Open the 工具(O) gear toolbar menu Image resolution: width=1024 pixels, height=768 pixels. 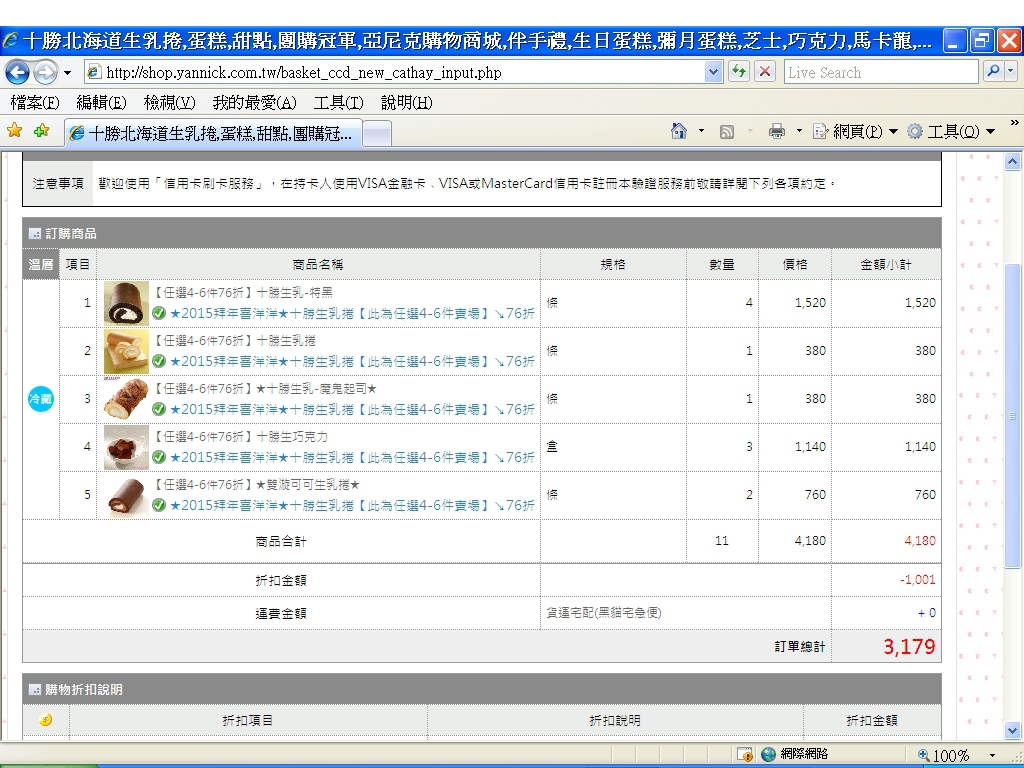[952, 132]
